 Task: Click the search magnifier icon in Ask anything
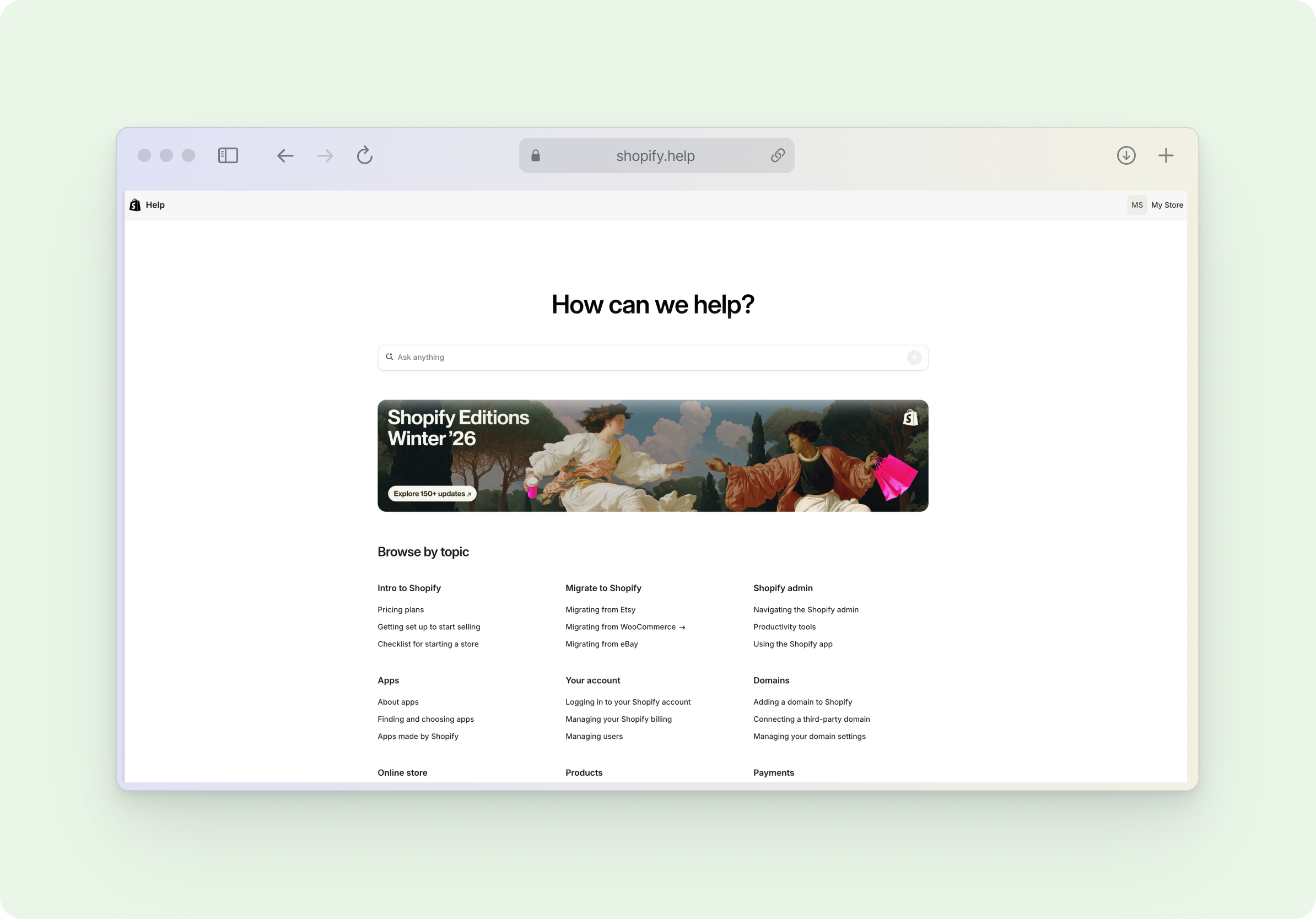pos(390,356)
